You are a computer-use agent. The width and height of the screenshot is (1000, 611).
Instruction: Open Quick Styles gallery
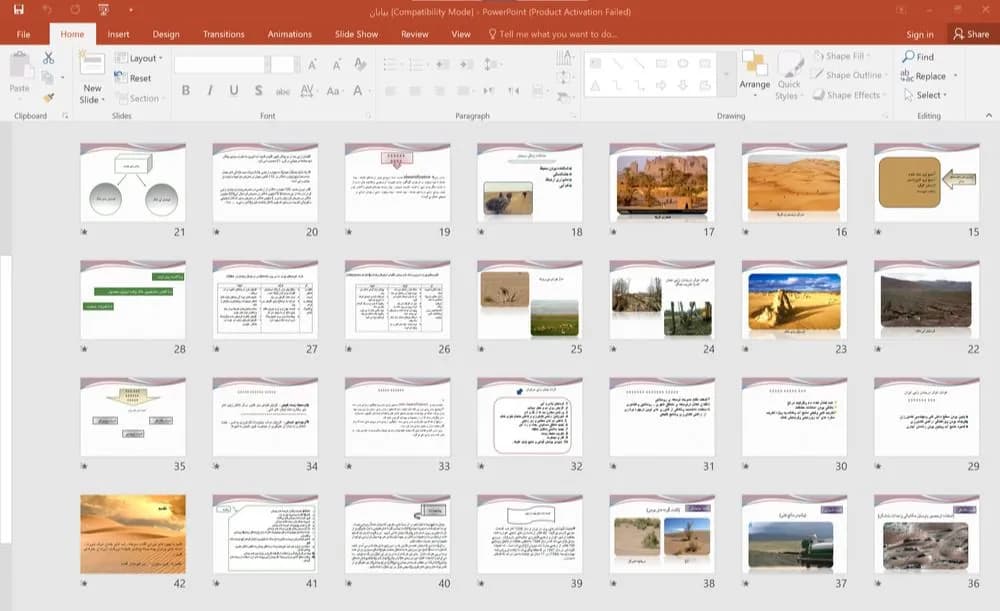(789, 76)
